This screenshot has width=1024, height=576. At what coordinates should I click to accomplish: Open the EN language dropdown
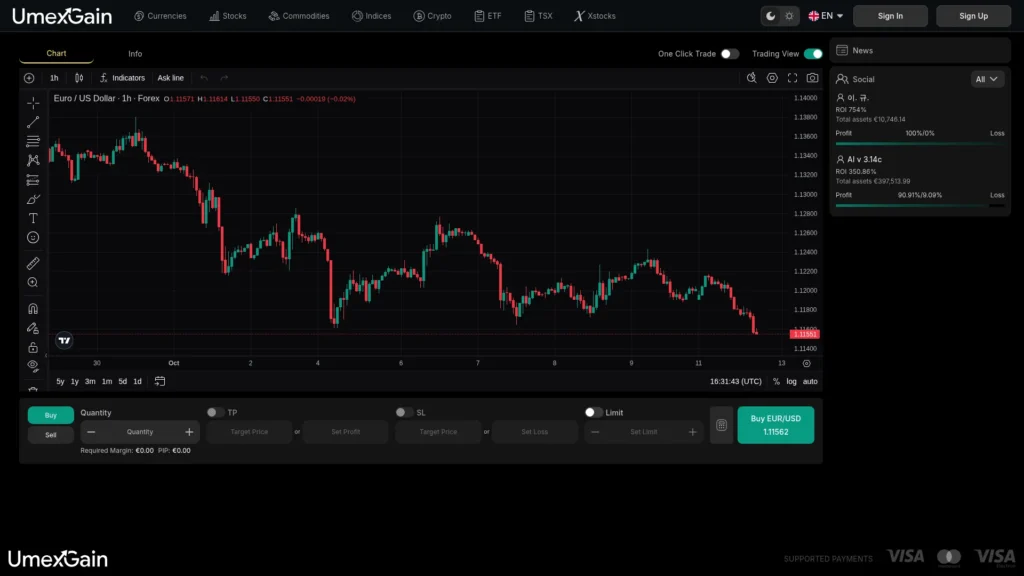point(825,16)
